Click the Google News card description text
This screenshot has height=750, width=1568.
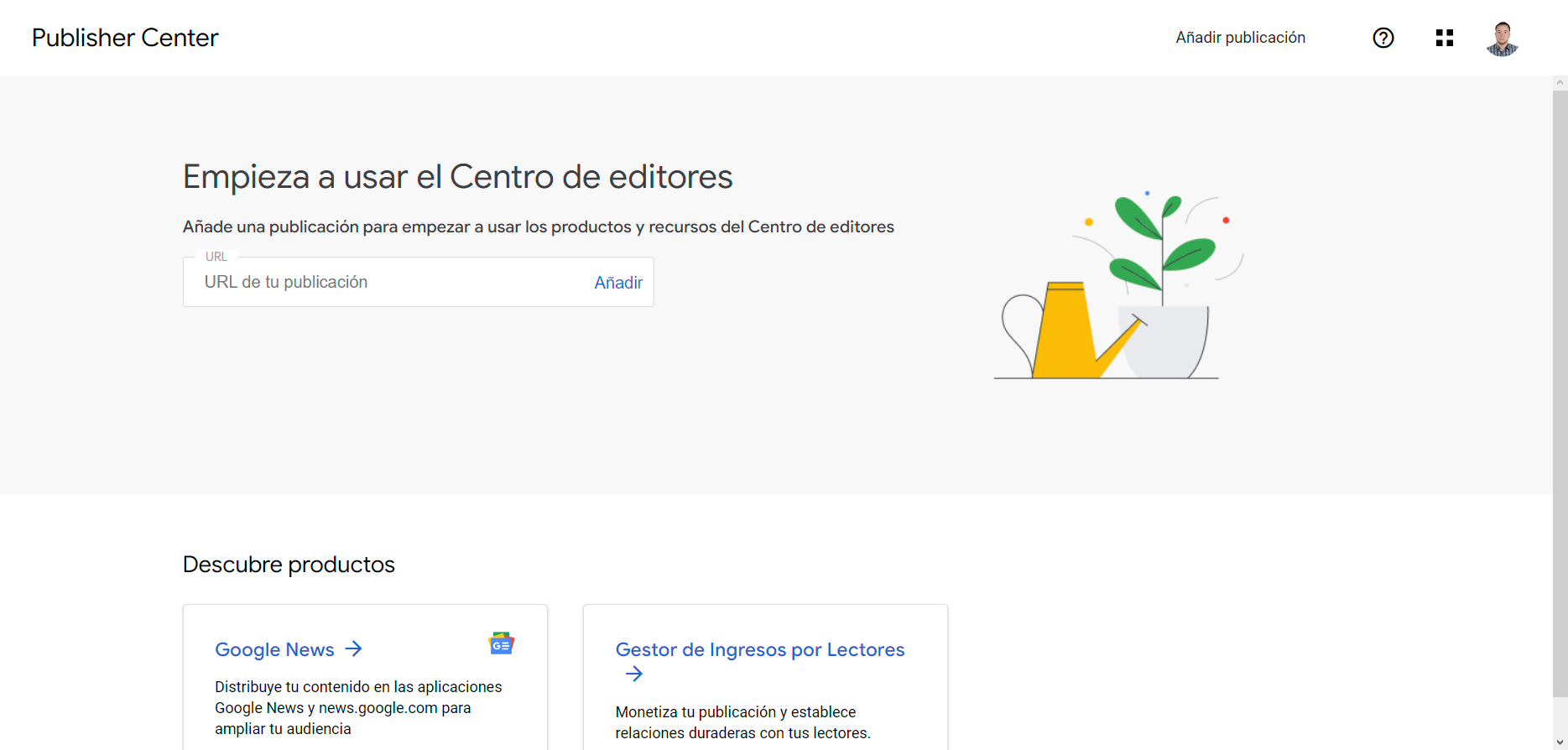pos(358,708)
